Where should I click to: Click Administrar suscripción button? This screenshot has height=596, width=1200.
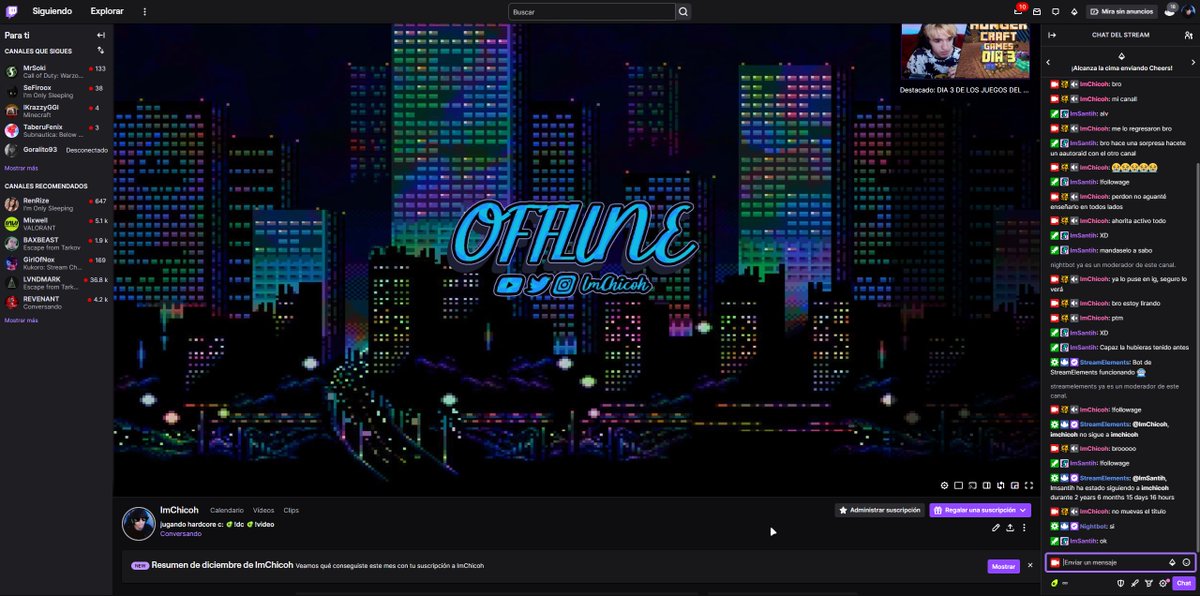click(880, 510)
